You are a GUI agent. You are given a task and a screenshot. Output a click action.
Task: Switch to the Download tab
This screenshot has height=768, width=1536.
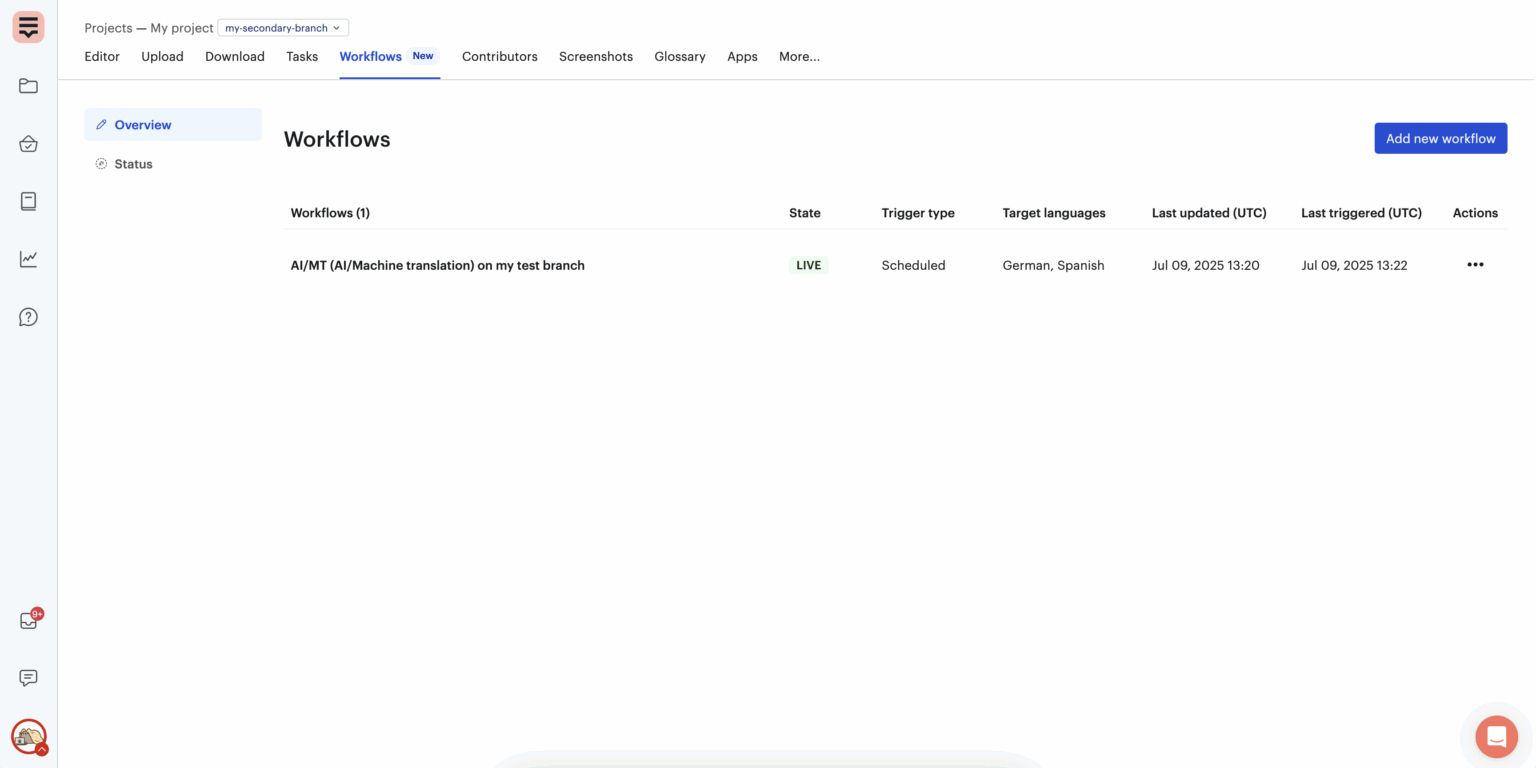(x=235, y=57)
